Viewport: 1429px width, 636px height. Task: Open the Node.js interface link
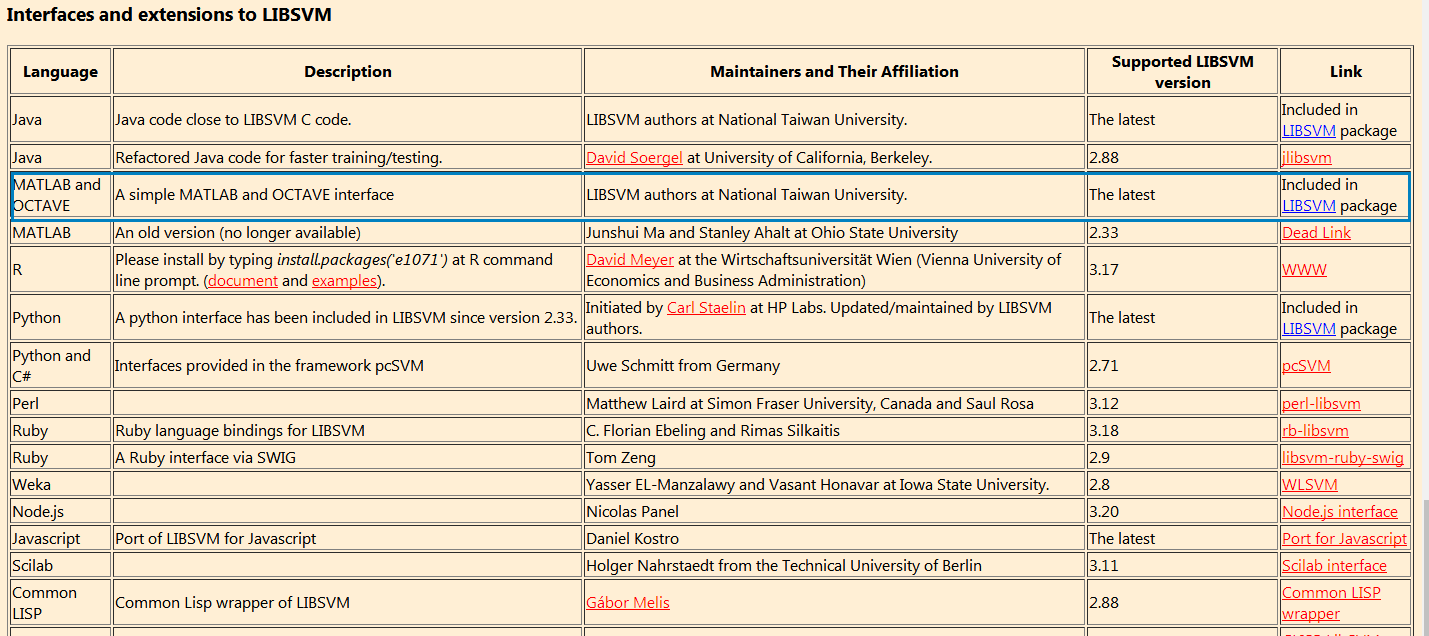pos(1340,511)
